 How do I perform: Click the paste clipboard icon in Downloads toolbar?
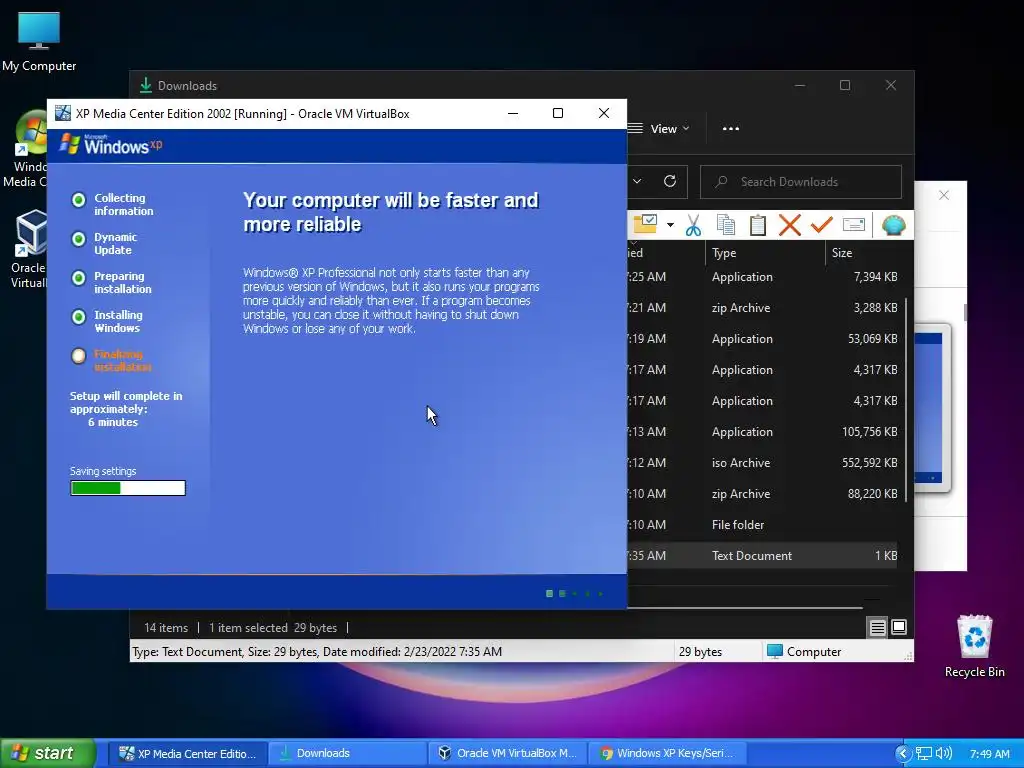[758, 225]
